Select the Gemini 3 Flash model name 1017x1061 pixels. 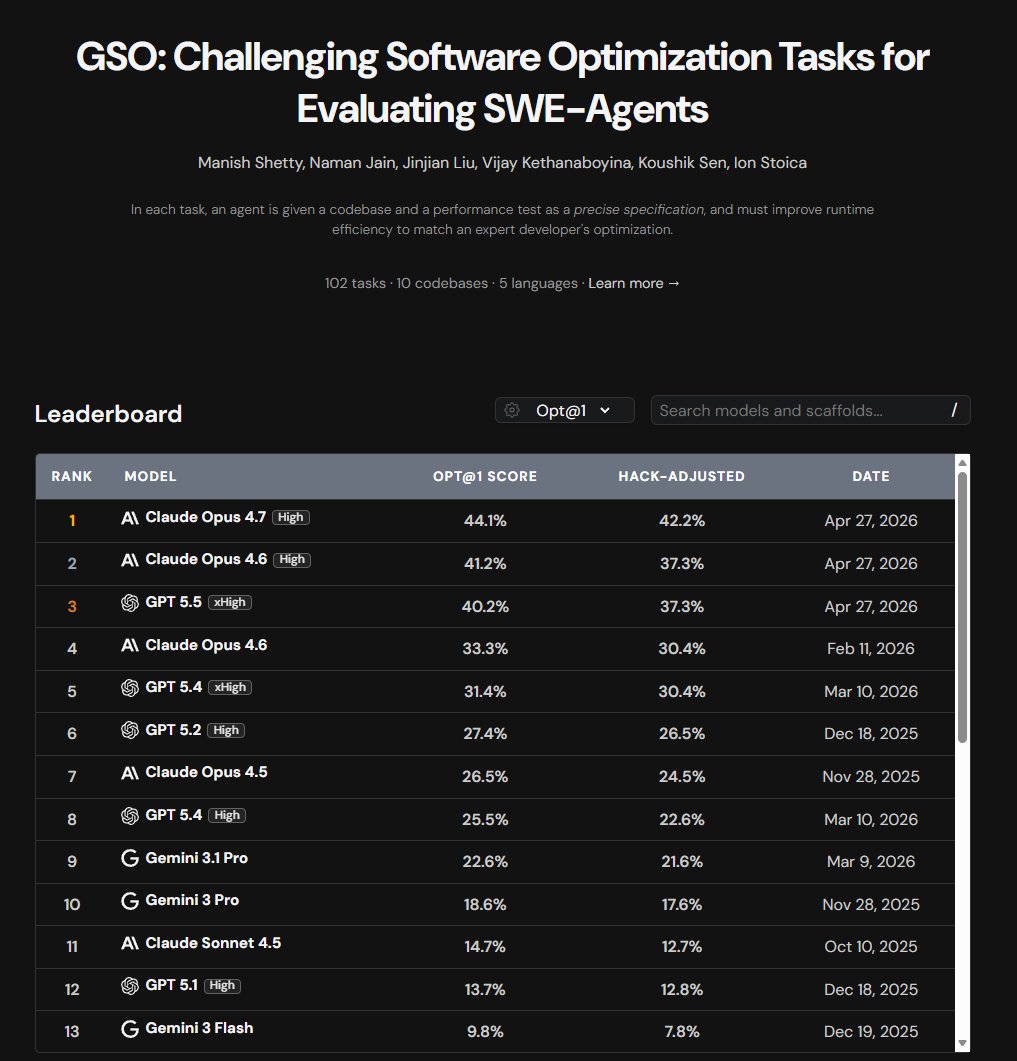pyautogui.click(x=200, y=1029)
